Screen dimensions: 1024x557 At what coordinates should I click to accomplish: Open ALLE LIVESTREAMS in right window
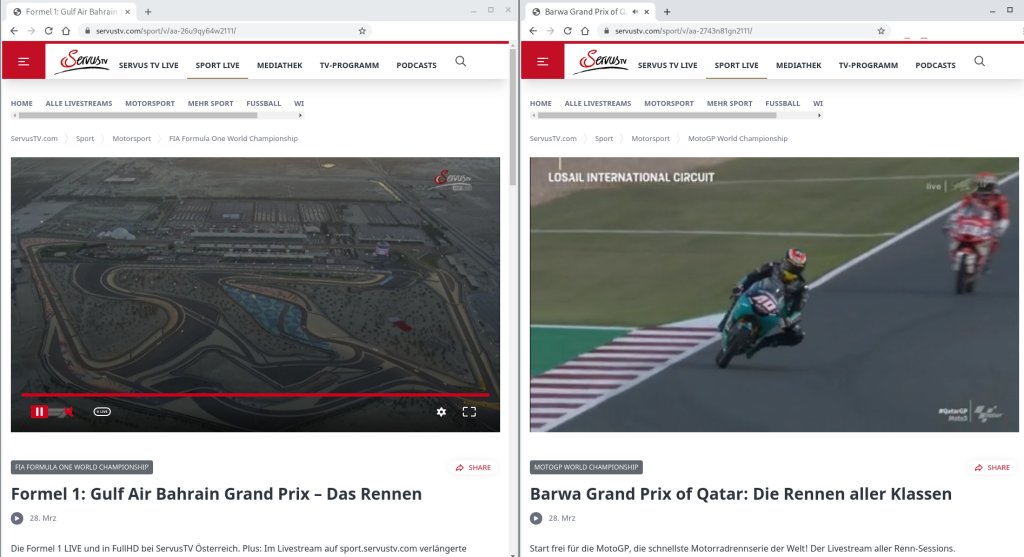pyautogui.click(x=598, y=103)
